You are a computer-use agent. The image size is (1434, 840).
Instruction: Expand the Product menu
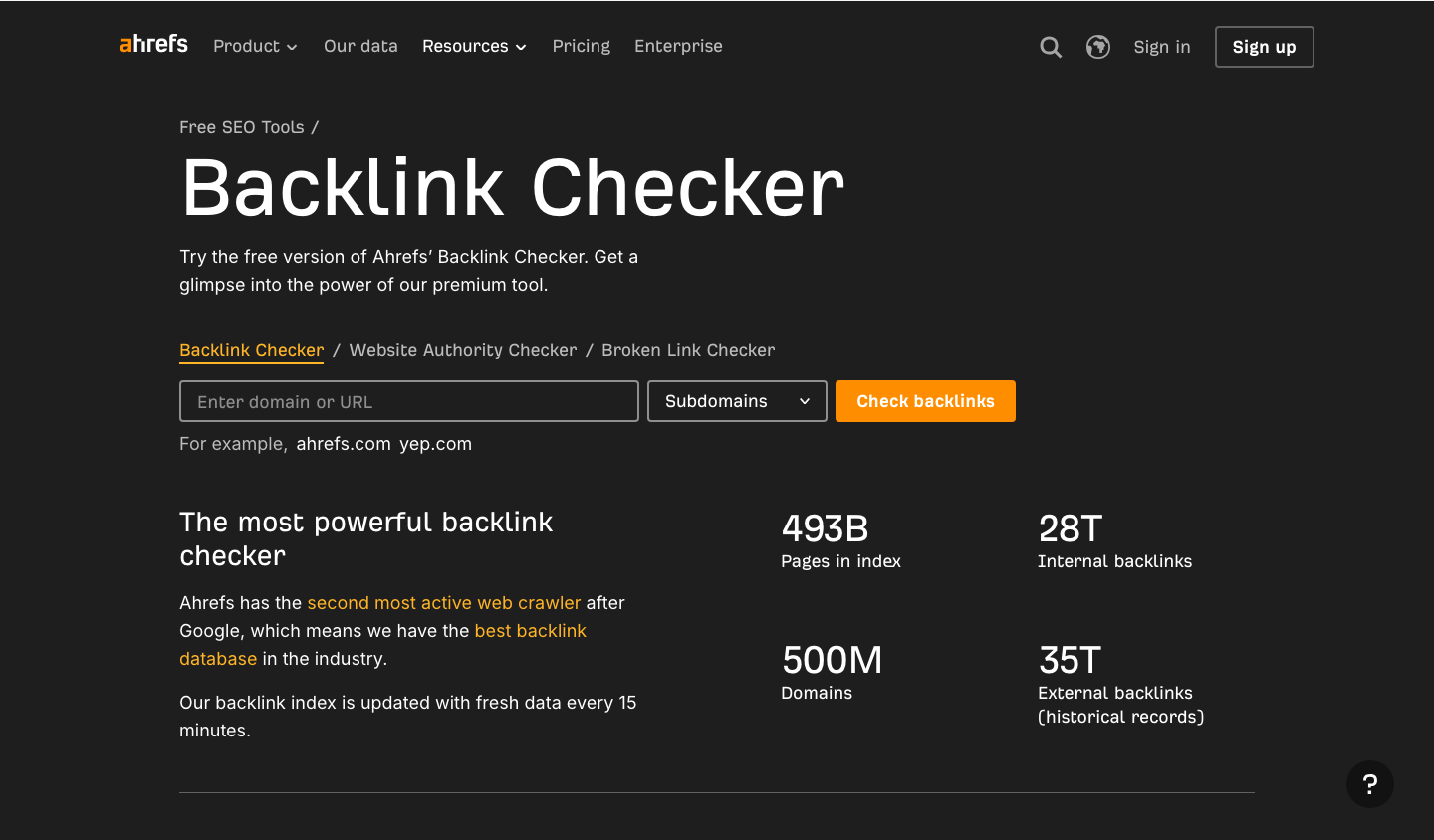(255, 46)
